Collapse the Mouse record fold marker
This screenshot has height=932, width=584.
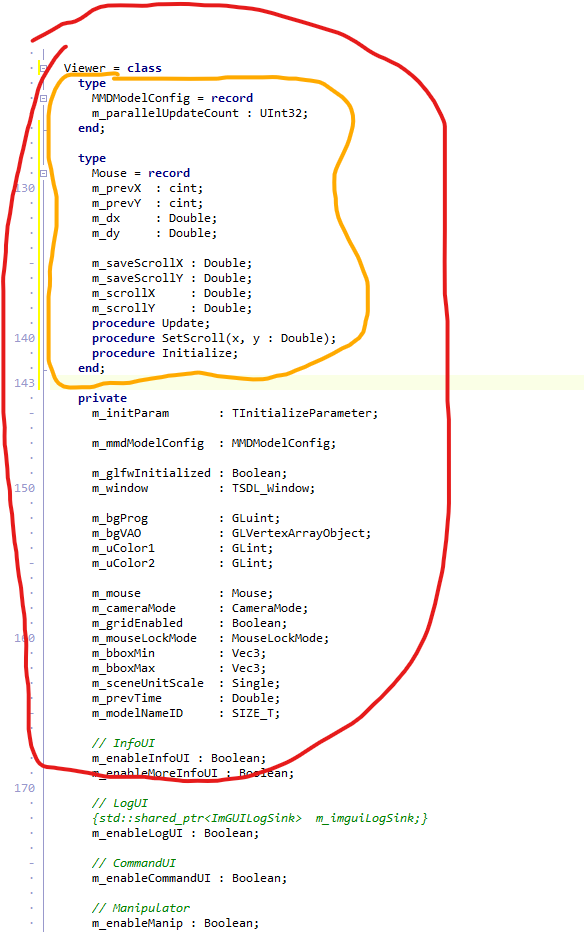click(43, 173)
